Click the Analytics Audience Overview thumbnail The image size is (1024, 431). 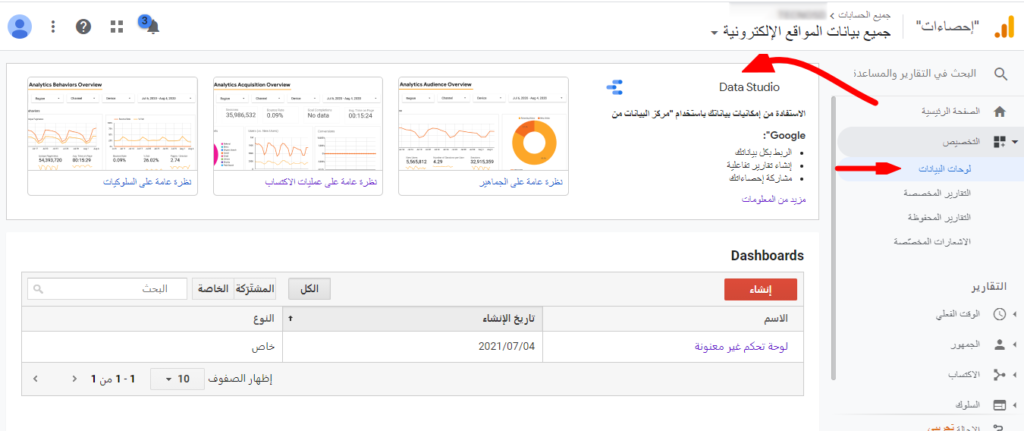[483, 123]
